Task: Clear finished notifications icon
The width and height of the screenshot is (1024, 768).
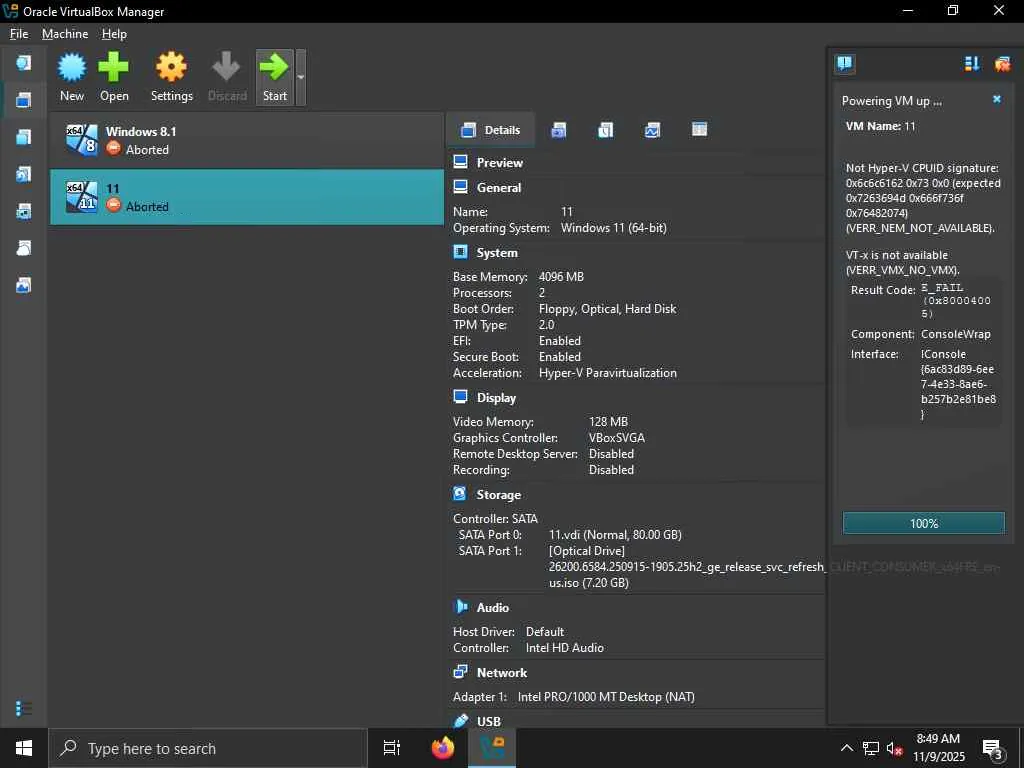Action: click(1002, 63)
